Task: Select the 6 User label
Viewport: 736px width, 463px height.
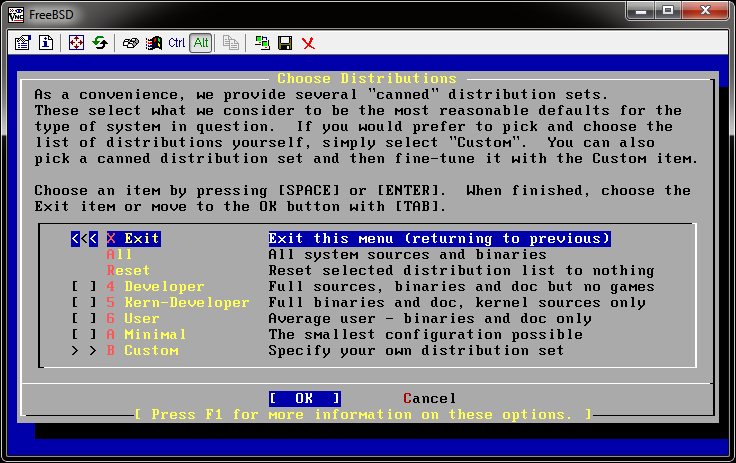Action: coord(133,318)
